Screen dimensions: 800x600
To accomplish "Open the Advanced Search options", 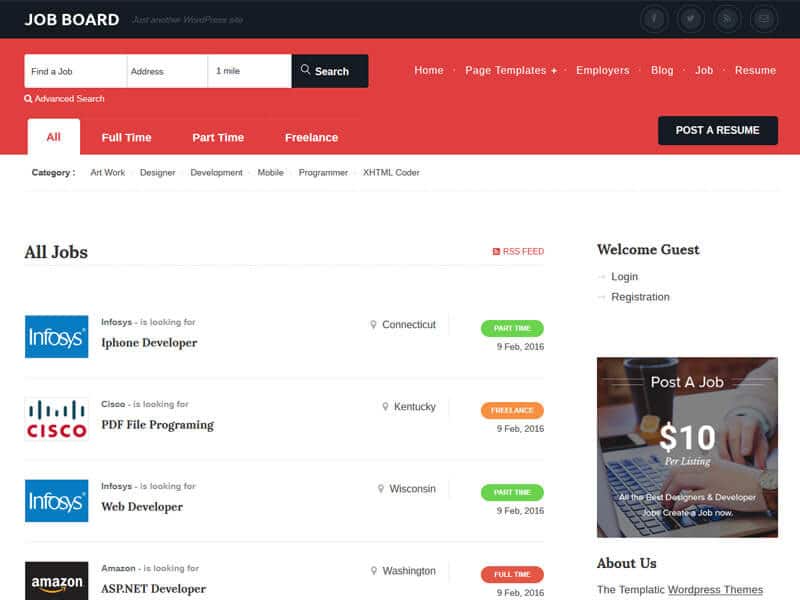I will click(65, 99).
